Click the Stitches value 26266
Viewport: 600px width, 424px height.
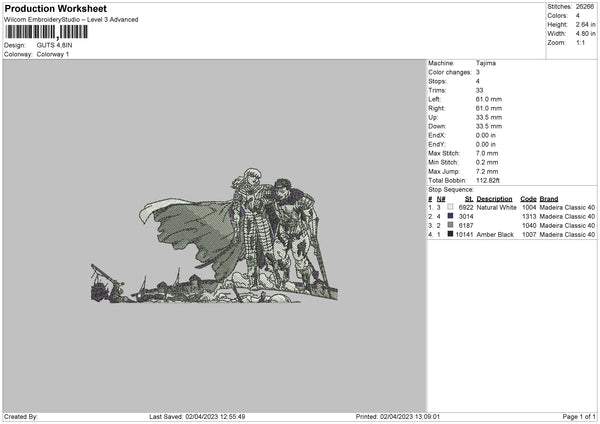(x=585, y=7)
